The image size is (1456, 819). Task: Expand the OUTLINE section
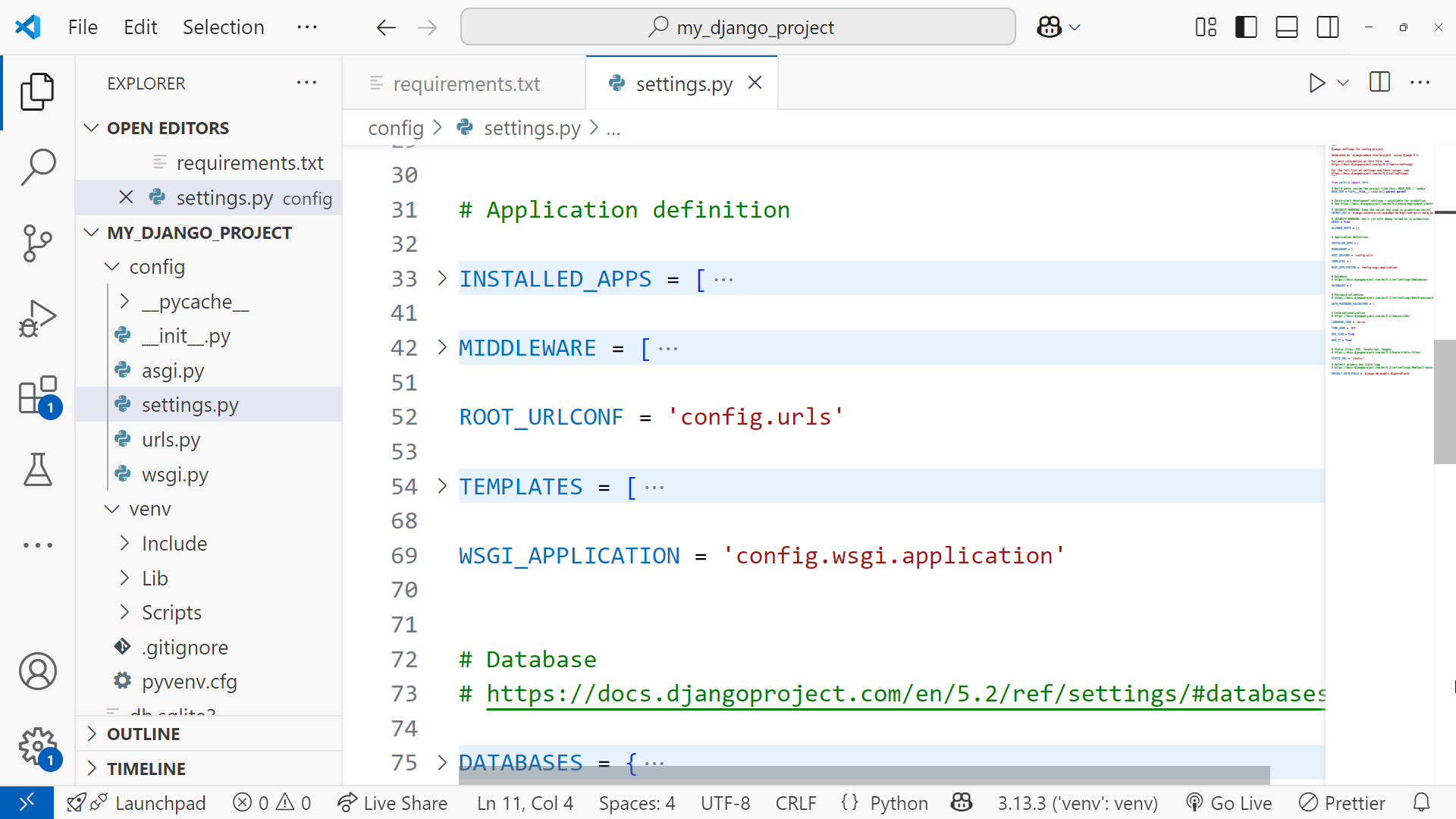click(143, 734)
